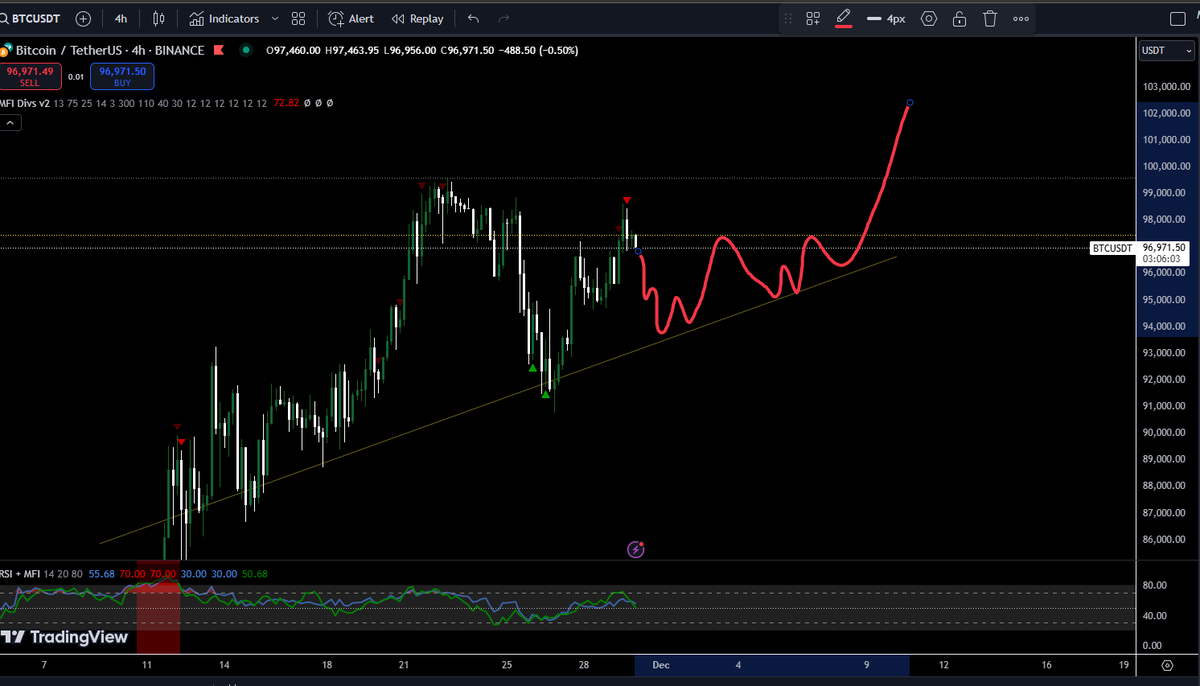Select the yellow ascending trend line
1200x686 pixels.
click(x=500, y=400)
